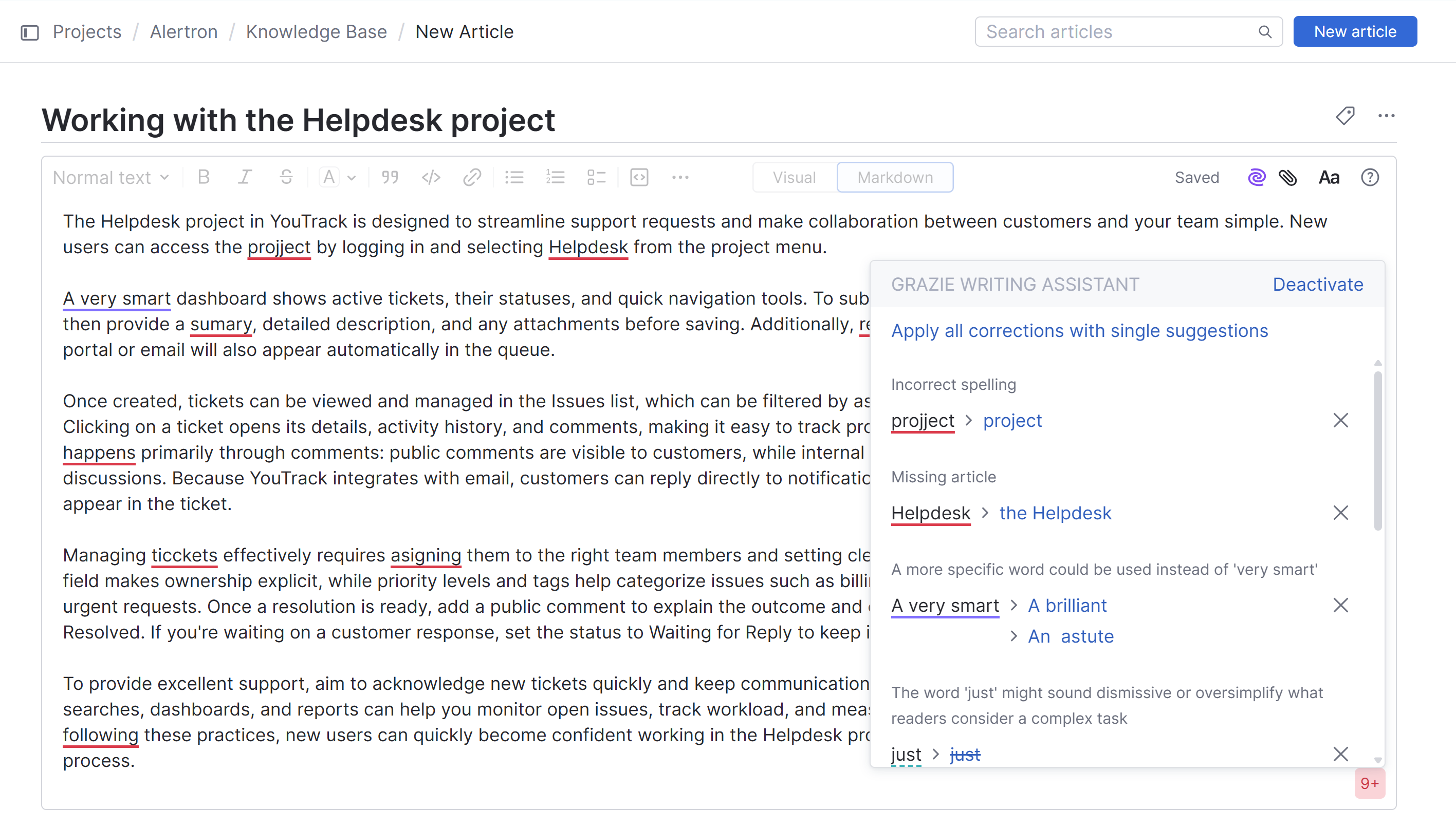Viewport: 1456px width, 827px height.
Task: Insert a blockquote
Action: pos(390,177)
